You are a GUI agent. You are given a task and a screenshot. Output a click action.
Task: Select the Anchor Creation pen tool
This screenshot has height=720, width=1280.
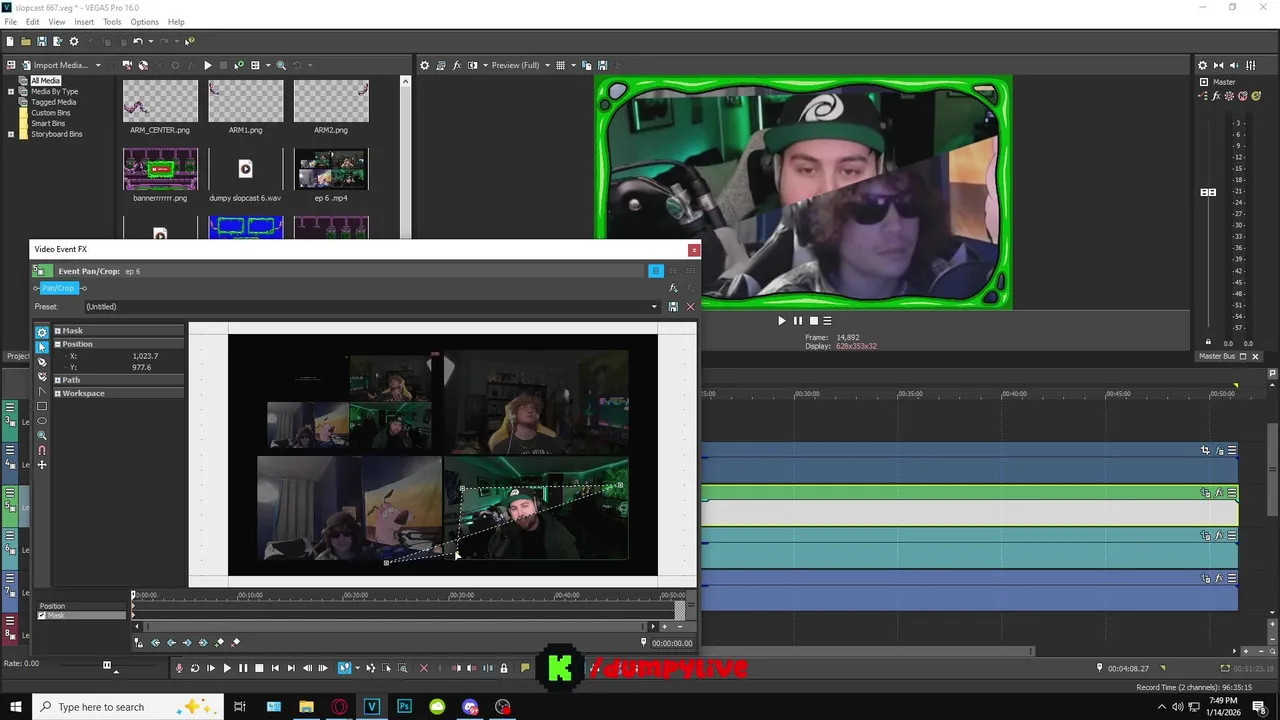click(x=41, y=362)
